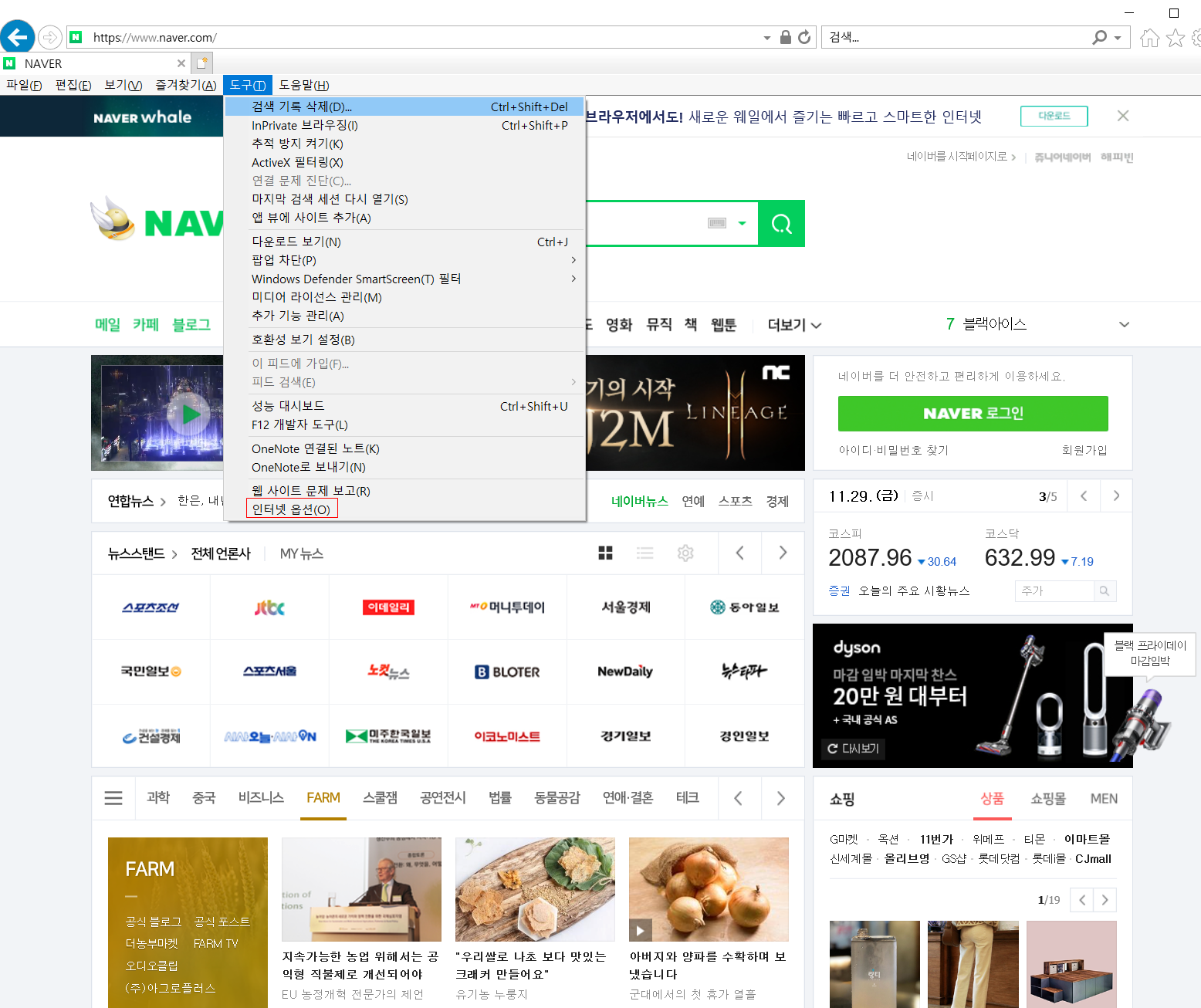Open Favorites star icon
The image size is (1201, 1008).
[x=1176, y=37]
